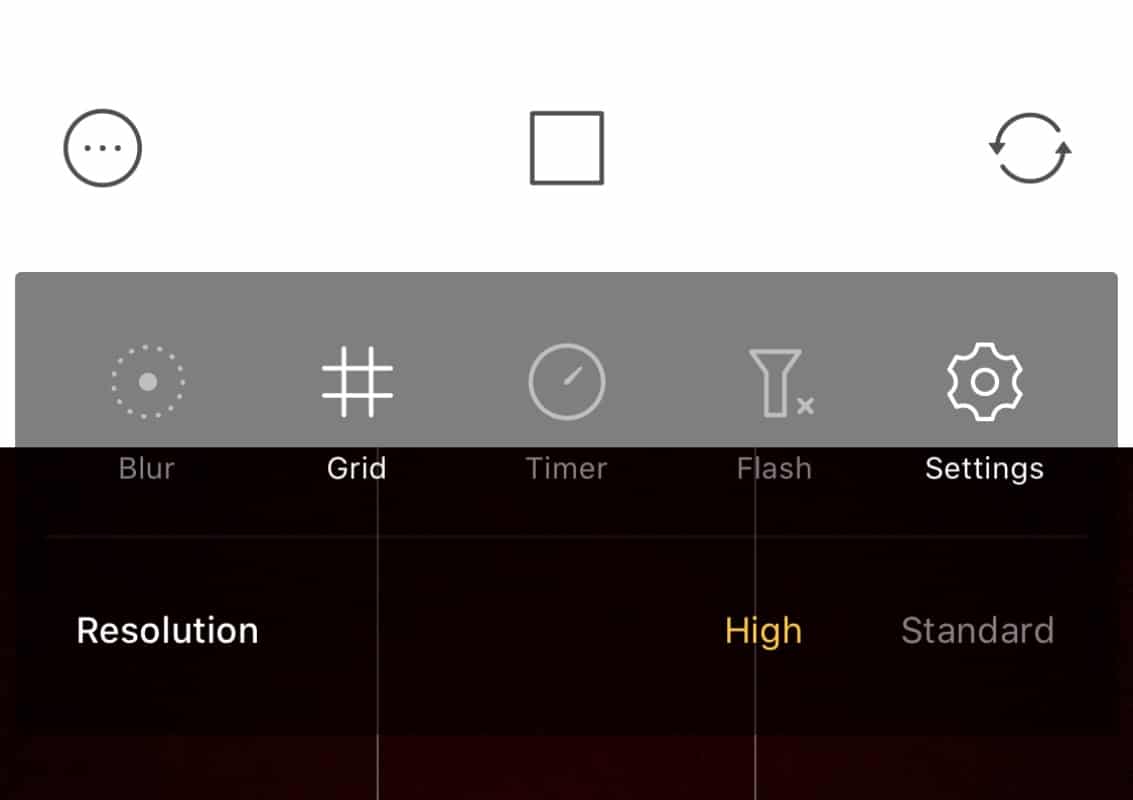This screenshot has width=1133, height=800.
Task: Tap the Blur text label
Action: pos(147,468)
